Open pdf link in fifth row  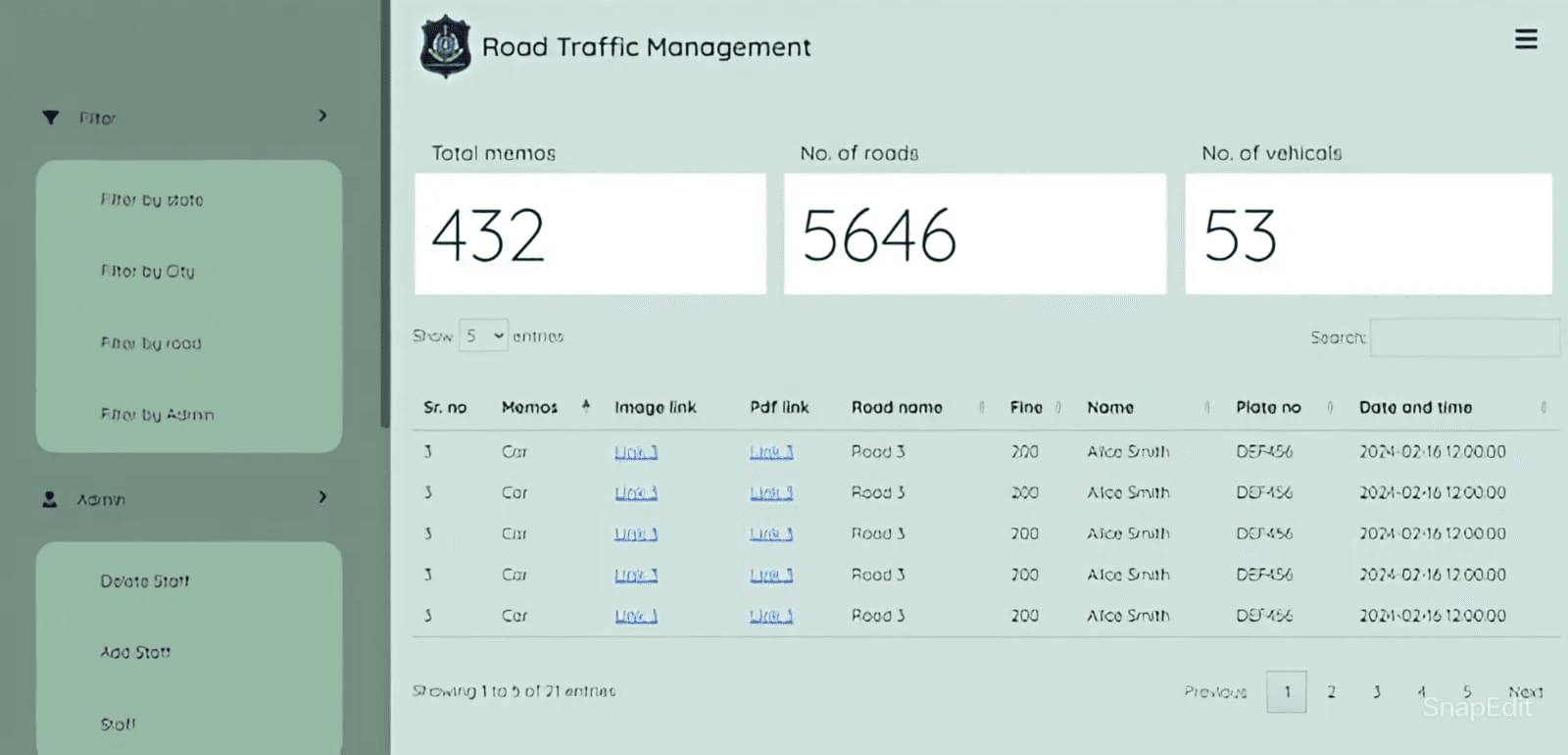[x=771, y=617]
